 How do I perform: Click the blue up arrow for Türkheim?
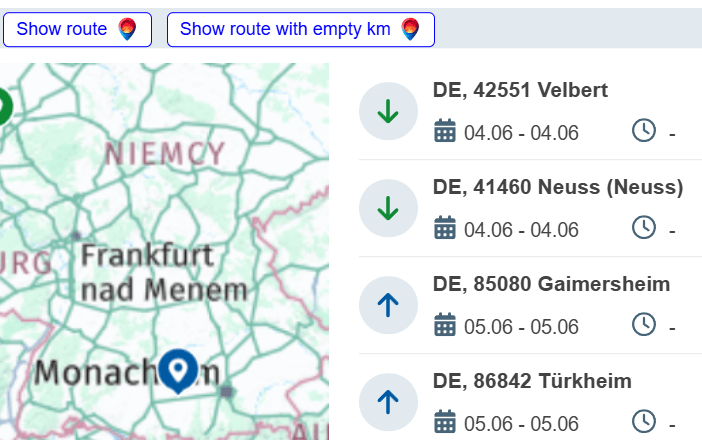pyautogui.click(x=388, y=402)
